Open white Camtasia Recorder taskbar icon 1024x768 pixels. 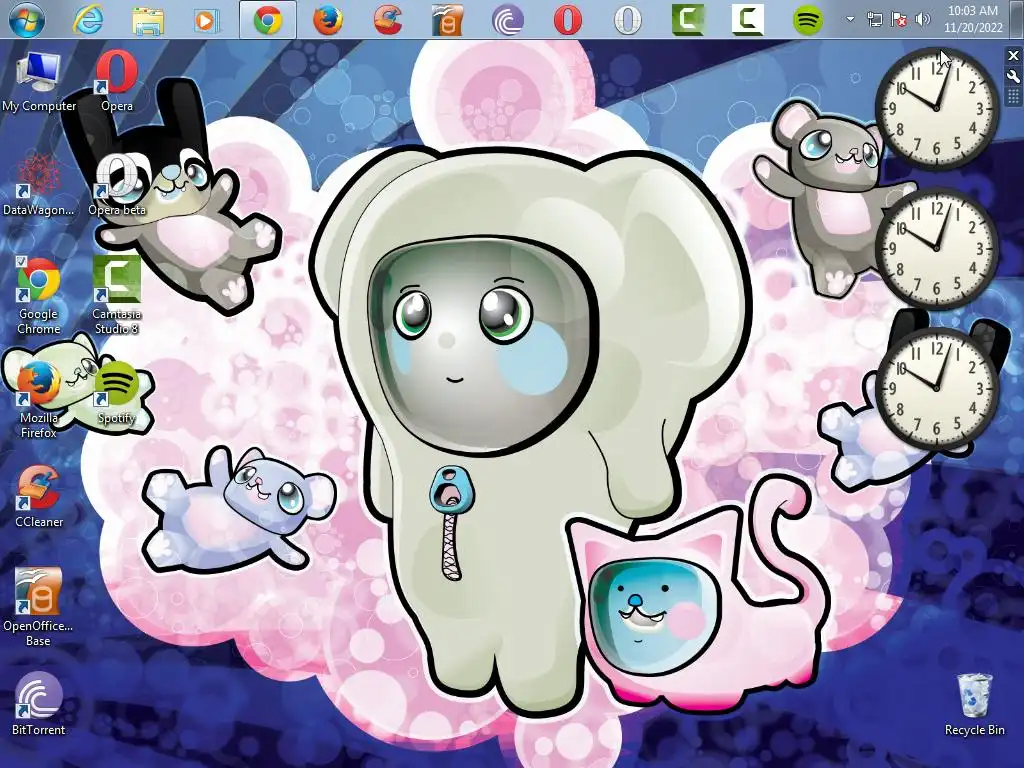pos(748,20)
